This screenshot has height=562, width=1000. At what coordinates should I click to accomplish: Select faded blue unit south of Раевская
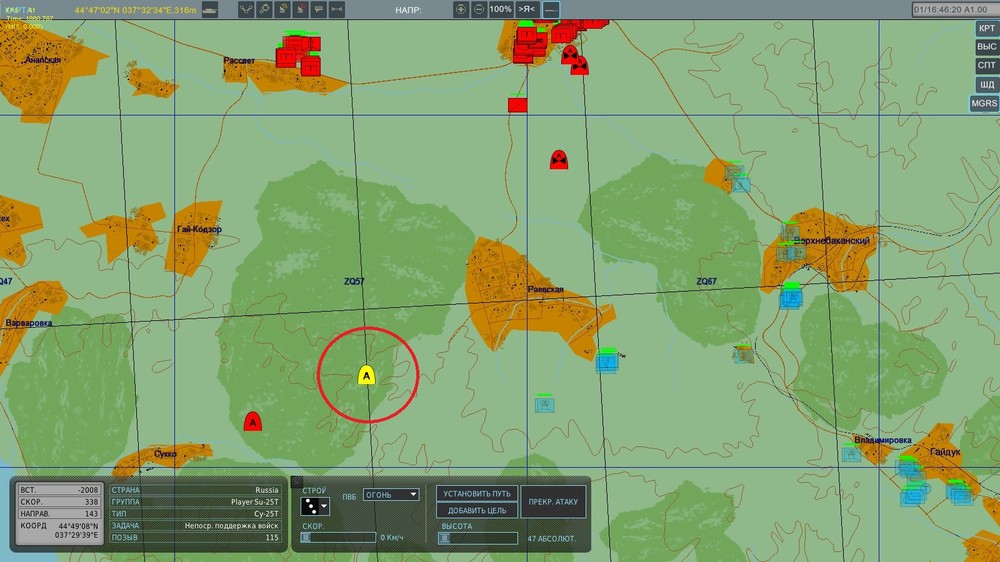pos(544,404)
